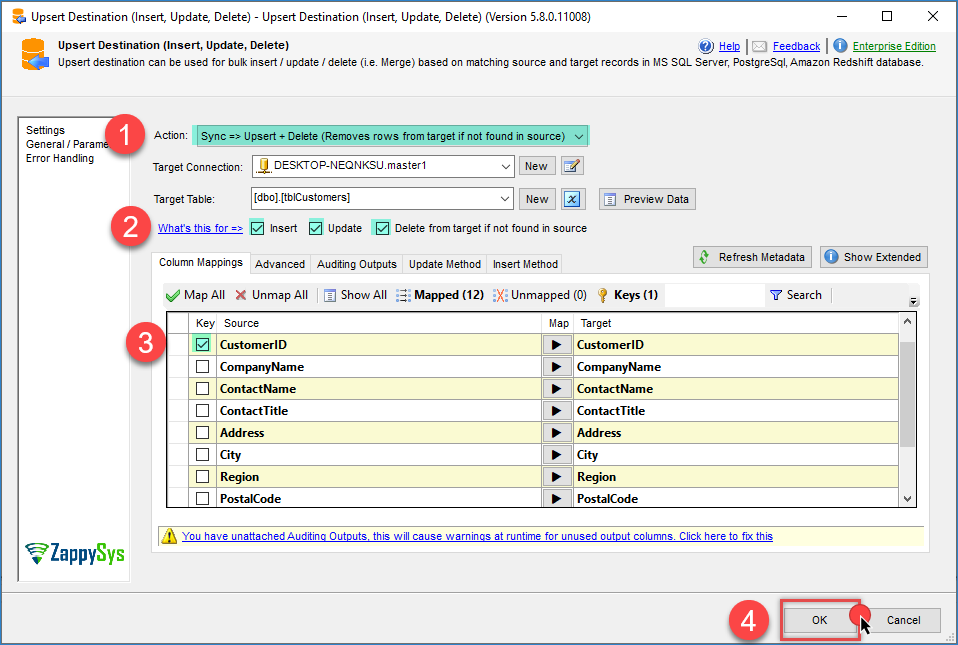
Task: Expand the Target Connection dropdown
Action: [503, 166]
